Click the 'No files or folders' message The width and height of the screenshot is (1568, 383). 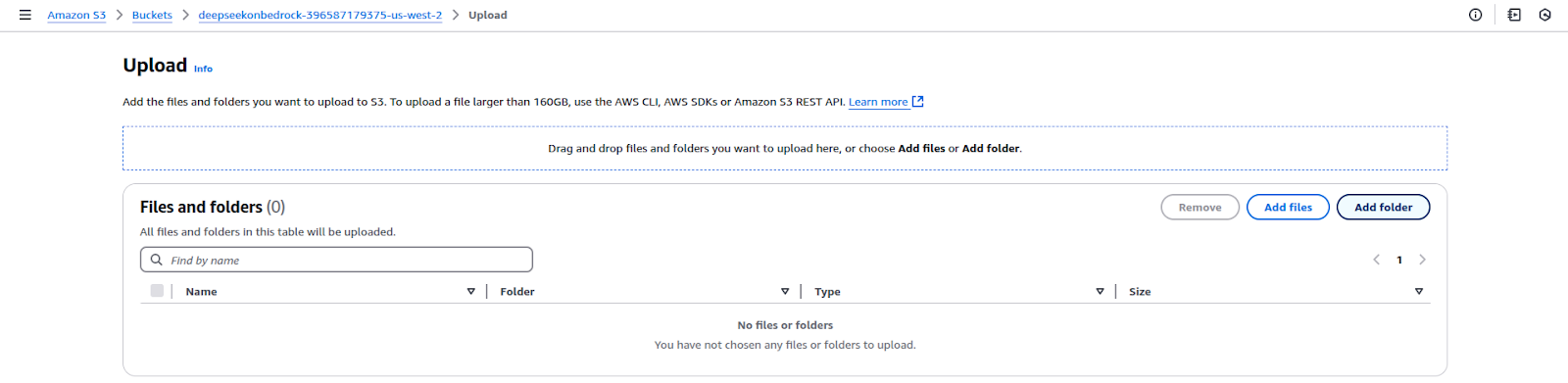coord(785,325)
